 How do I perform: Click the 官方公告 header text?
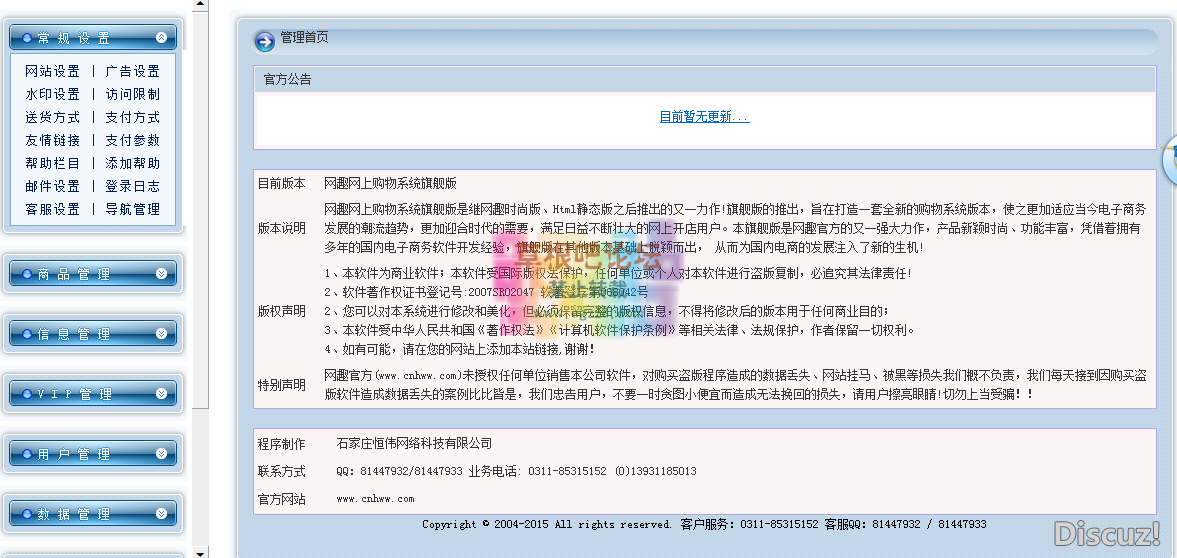(287, 80)
